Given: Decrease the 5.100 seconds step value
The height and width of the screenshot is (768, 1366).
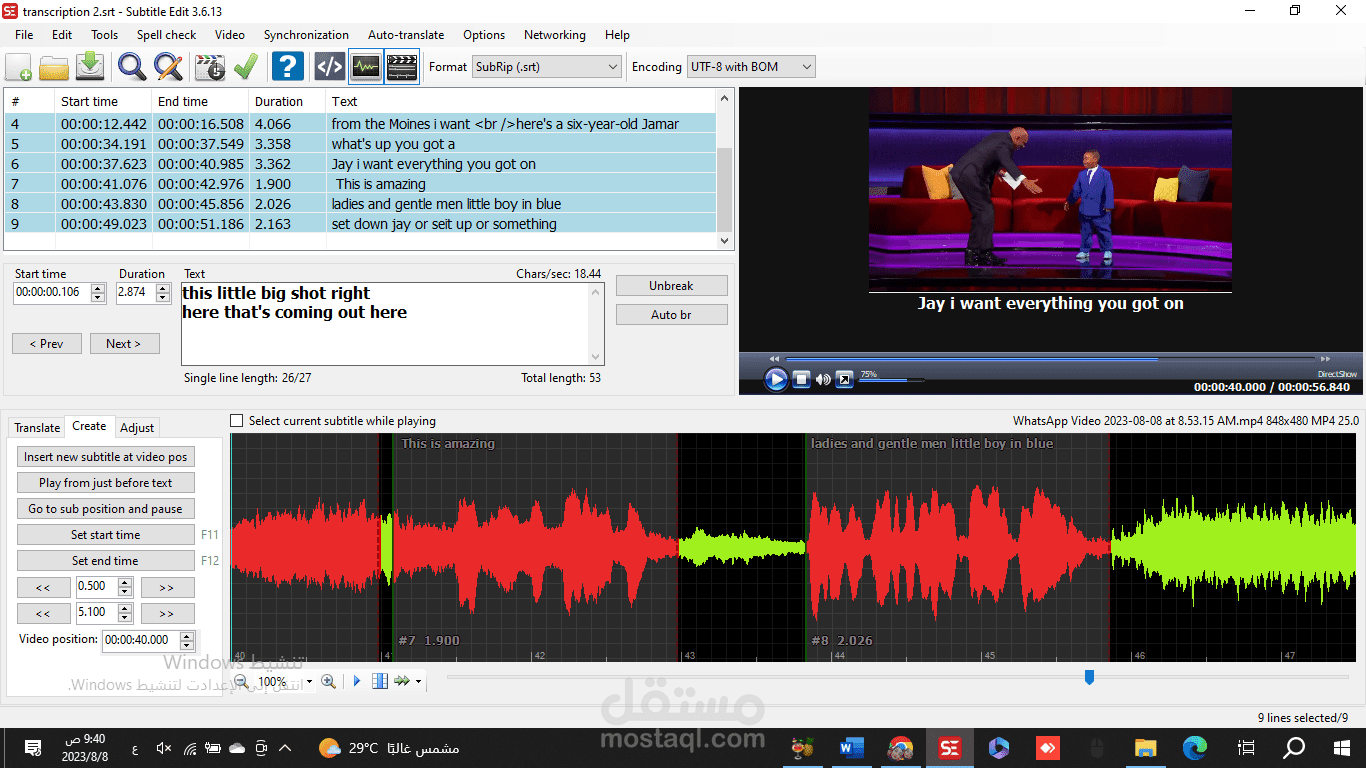Looking at the screenshot, I should point(125,618).
